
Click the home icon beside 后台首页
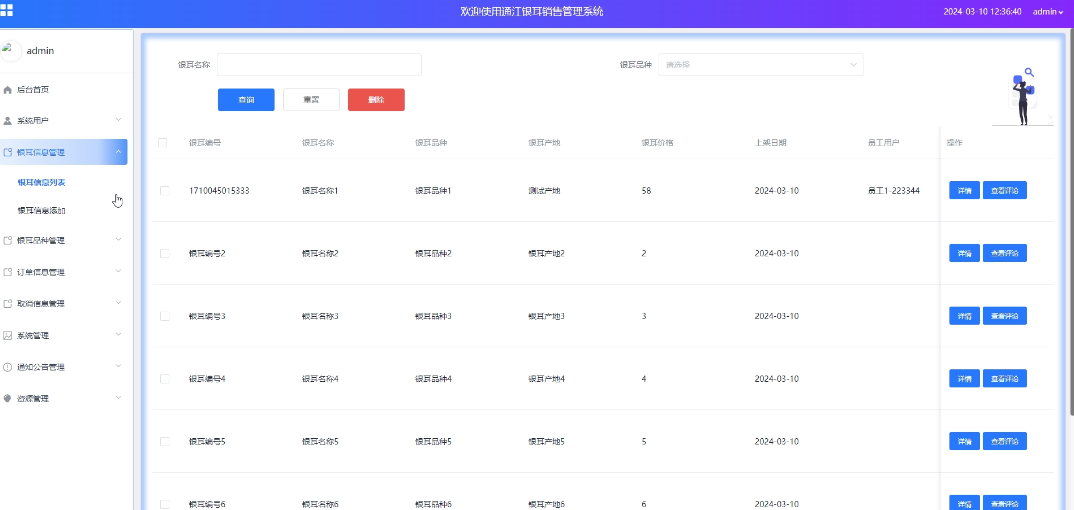[x=8, y=90]
